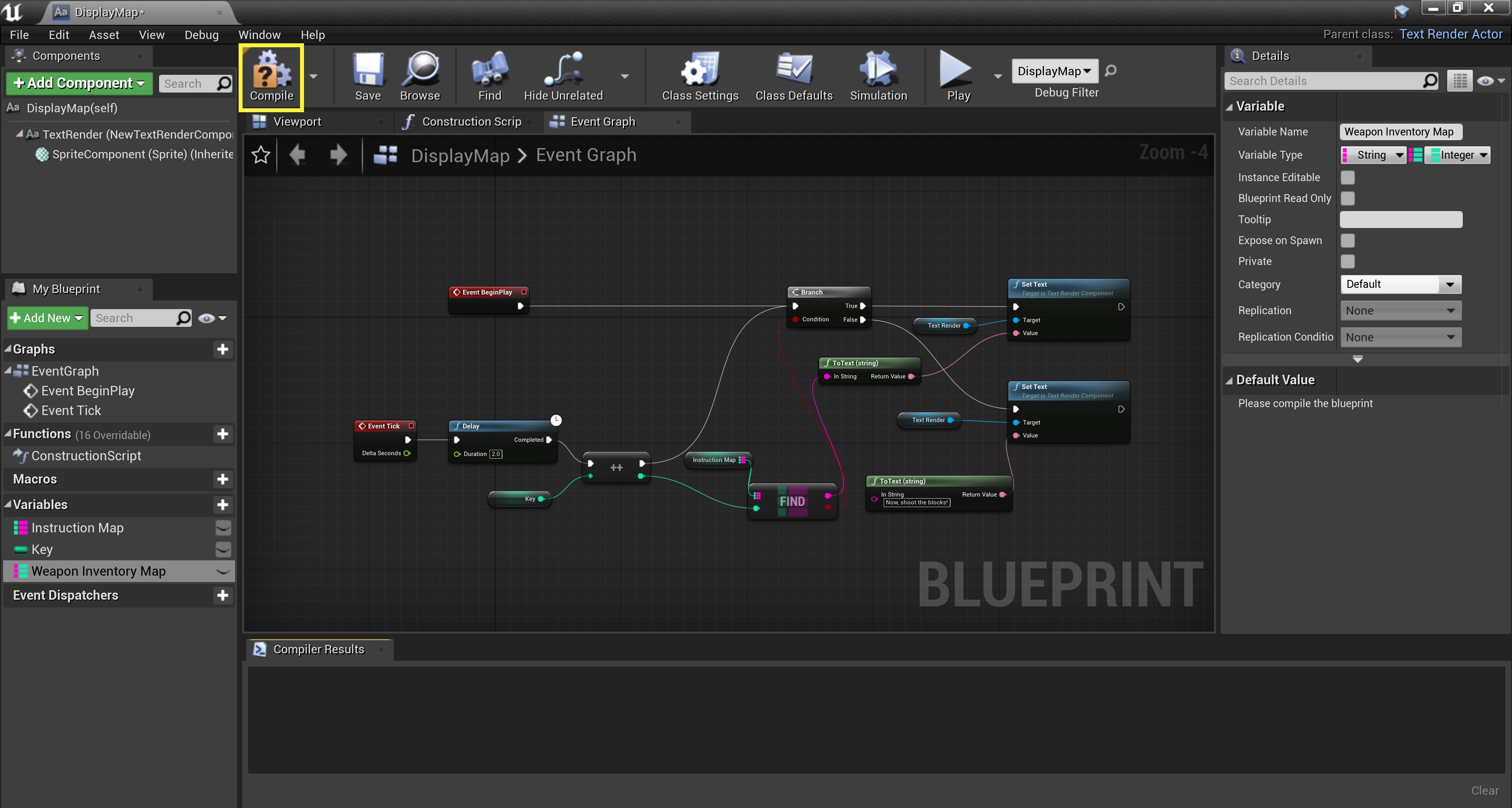
Task: Switch to the Construction Script tab
Action: coord(471,121)
